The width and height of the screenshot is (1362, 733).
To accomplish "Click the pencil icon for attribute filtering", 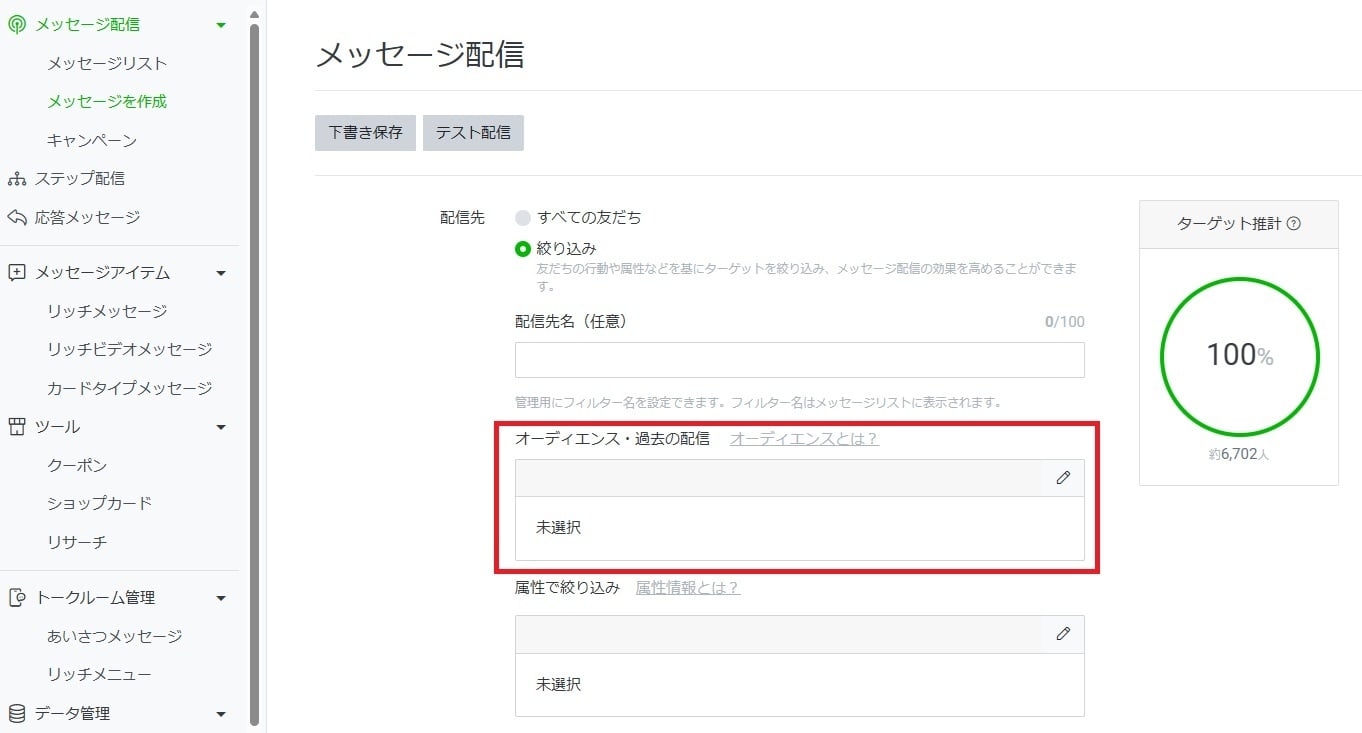I will click(1063, 633).
